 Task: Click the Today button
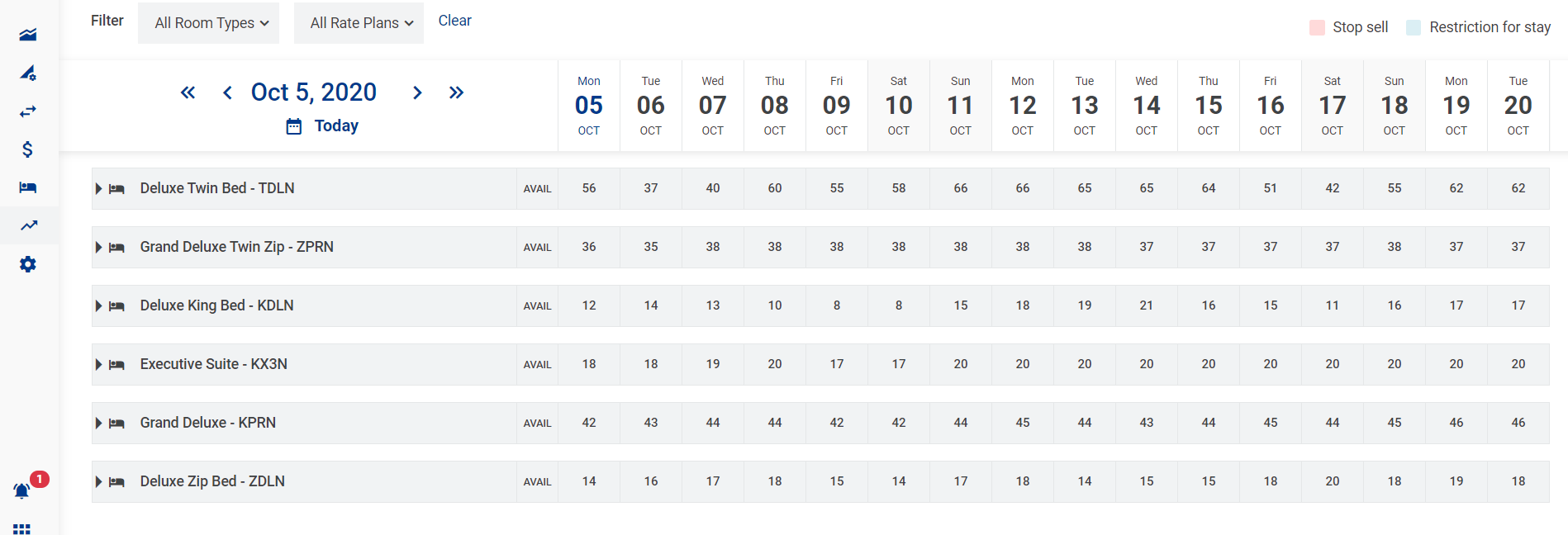tap(323, 126)
